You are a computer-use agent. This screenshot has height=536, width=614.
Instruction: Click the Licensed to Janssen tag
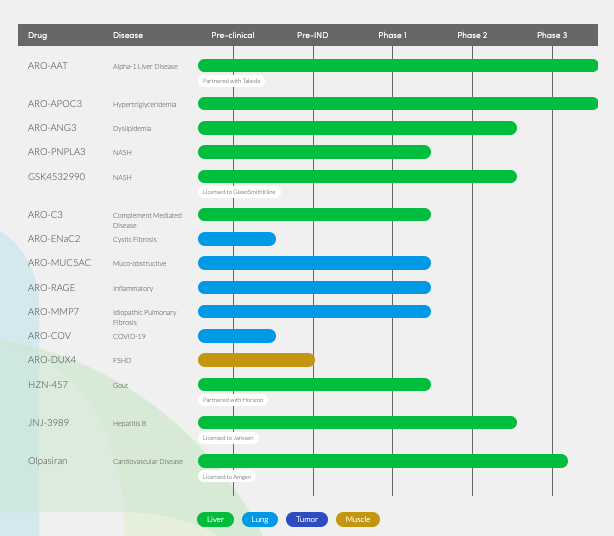click(x=228, y=438)
